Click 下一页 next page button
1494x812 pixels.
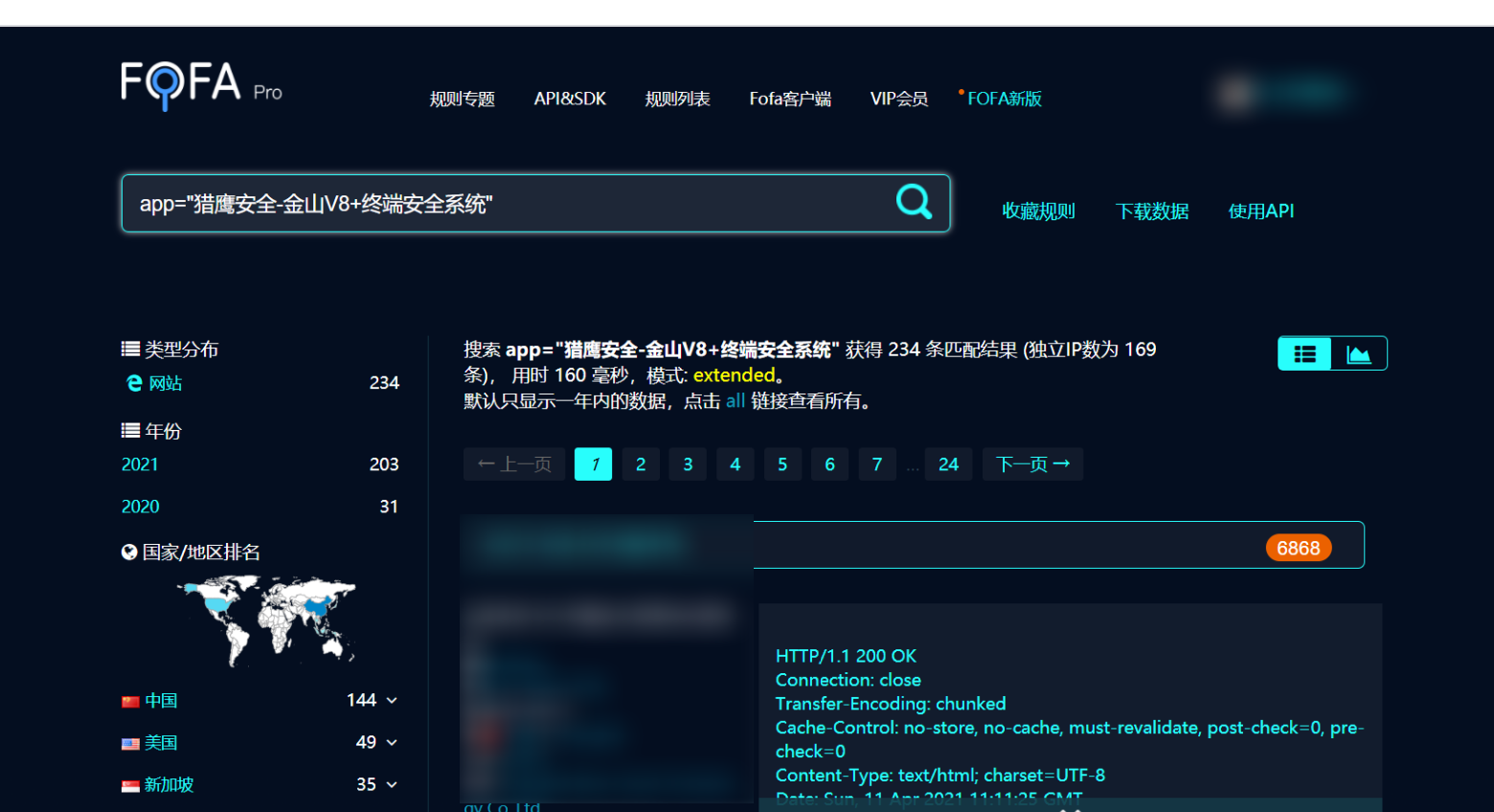point(1032,464)
